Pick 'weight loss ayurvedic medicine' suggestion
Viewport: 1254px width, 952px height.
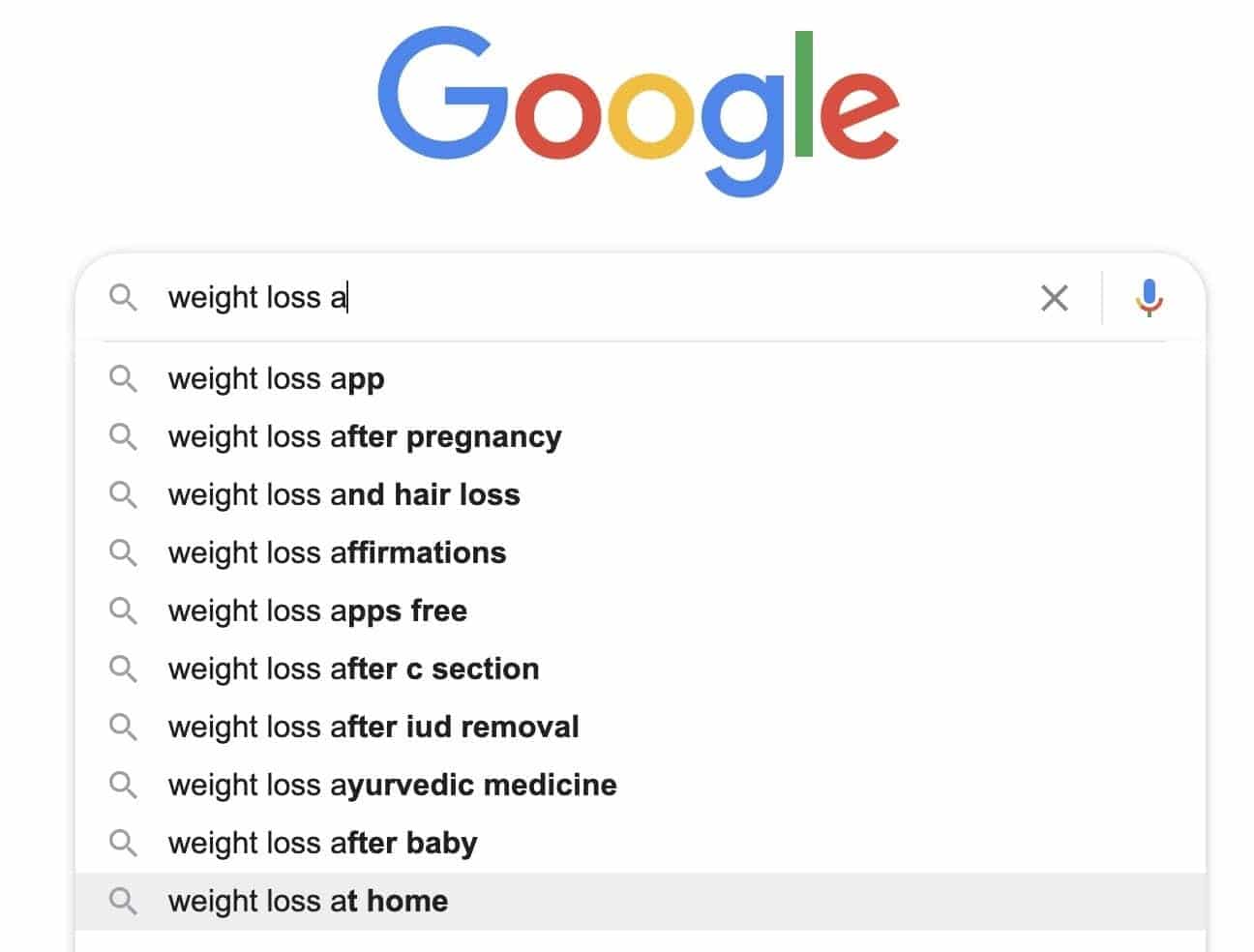(641, 785)
